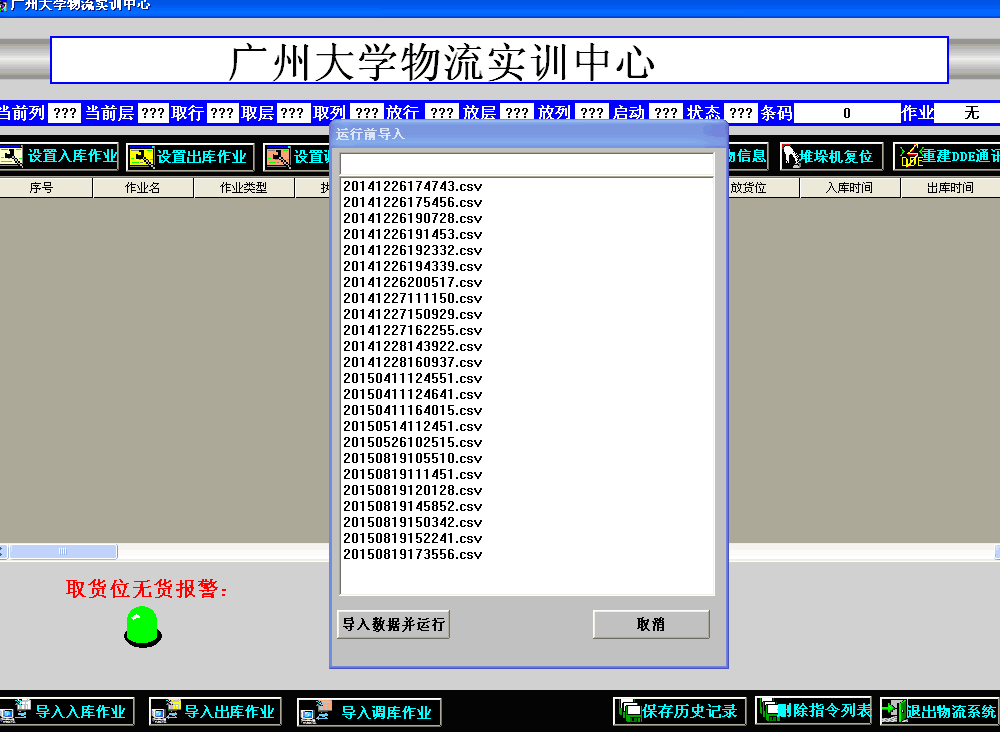Click the 退出物流系统 exit icon
This screenshot has height=732, width=1000.
click(894, 711)
